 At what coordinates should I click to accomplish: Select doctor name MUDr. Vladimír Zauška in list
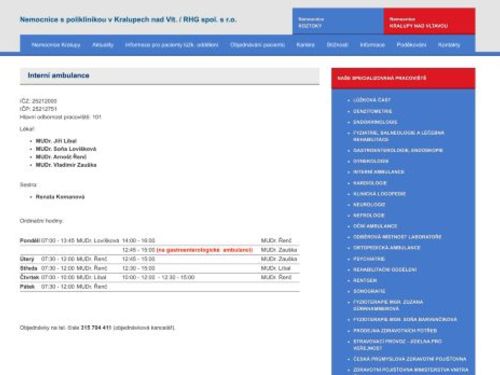(66, 165)
